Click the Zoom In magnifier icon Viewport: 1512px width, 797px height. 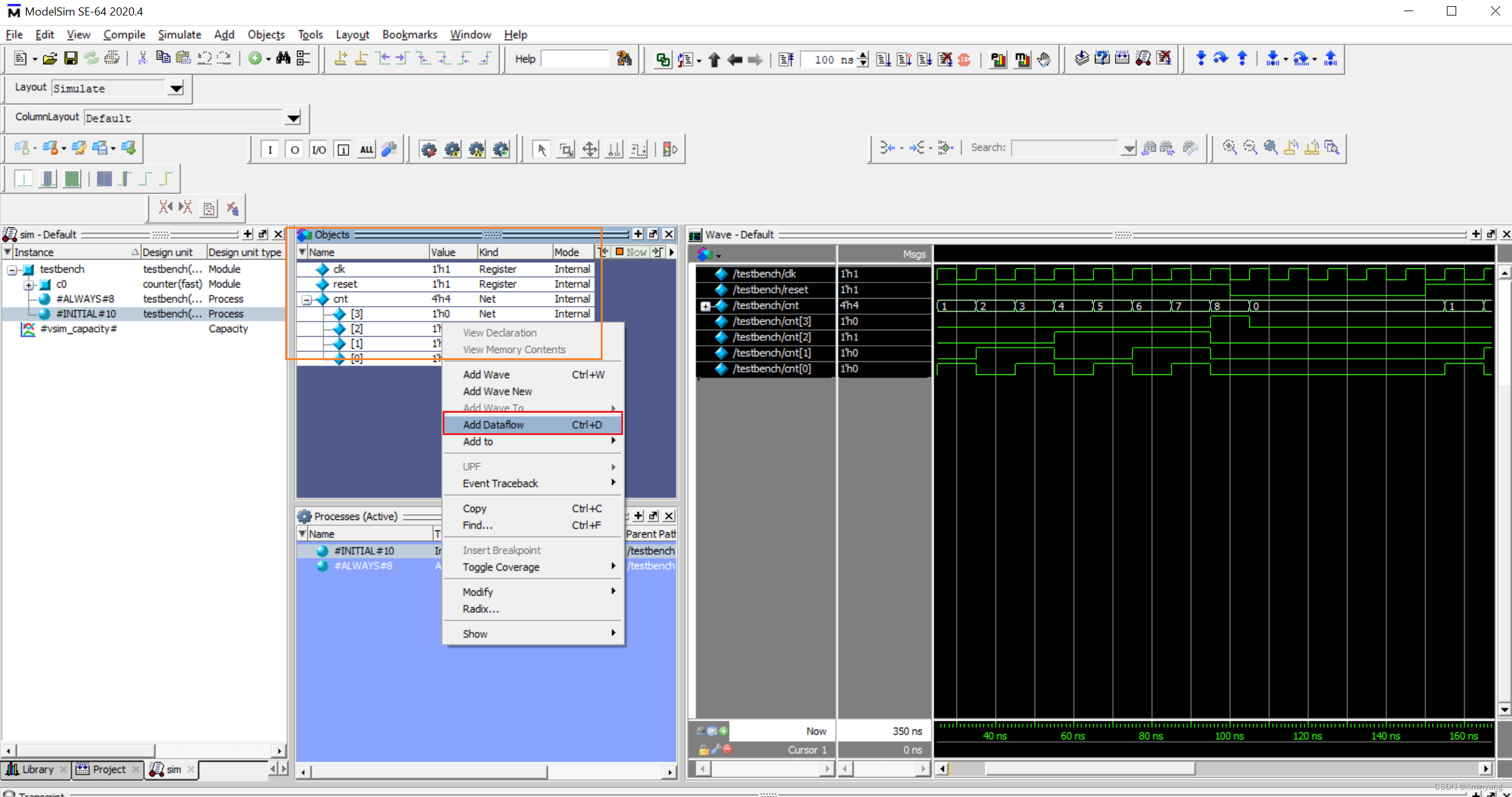(x=1229, y=148)
